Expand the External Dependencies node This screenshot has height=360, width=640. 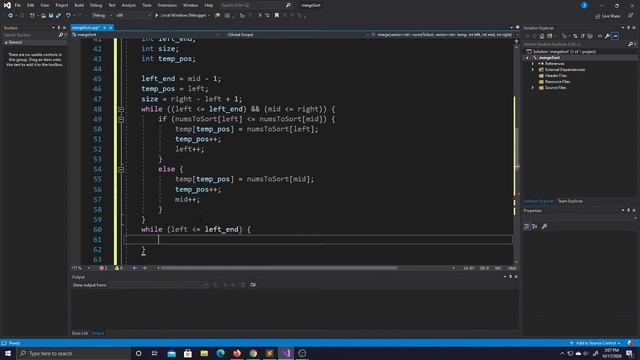pyautogui.click(x=533, y=70)
